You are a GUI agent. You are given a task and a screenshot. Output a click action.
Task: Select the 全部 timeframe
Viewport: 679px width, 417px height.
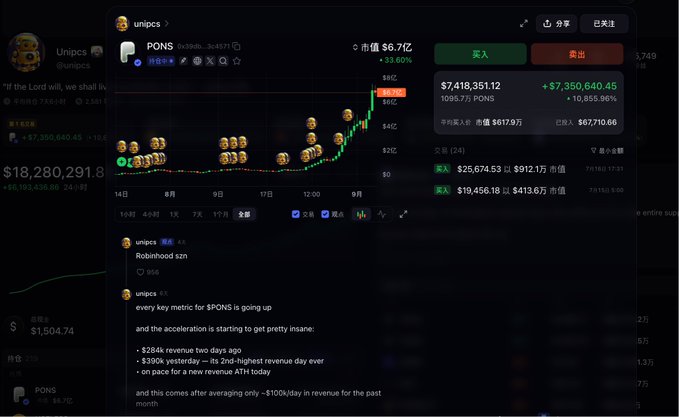click(x=244, y=214)
